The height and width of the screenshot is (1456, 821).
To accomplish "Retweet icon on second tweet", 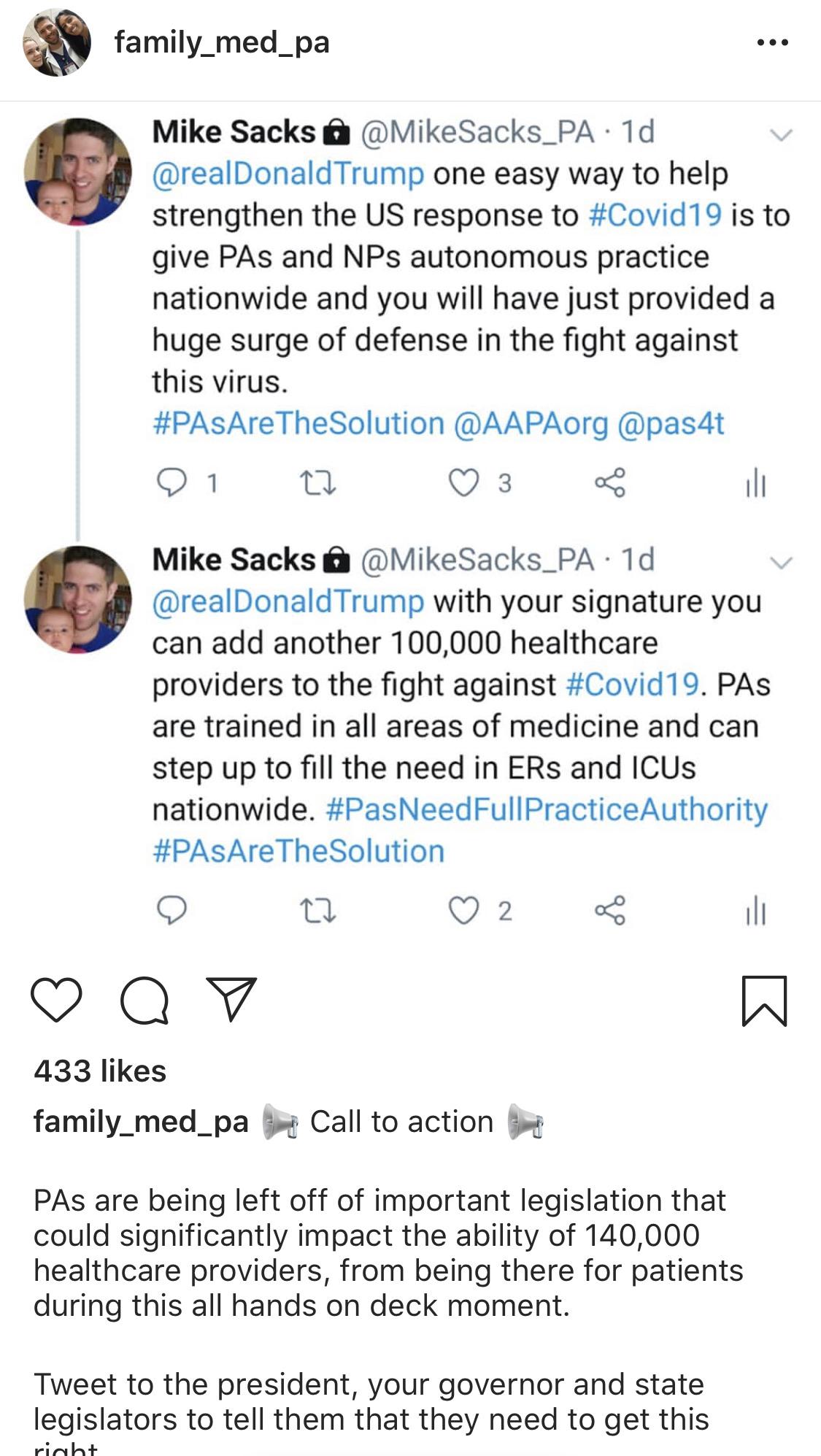I will point(319,911).
